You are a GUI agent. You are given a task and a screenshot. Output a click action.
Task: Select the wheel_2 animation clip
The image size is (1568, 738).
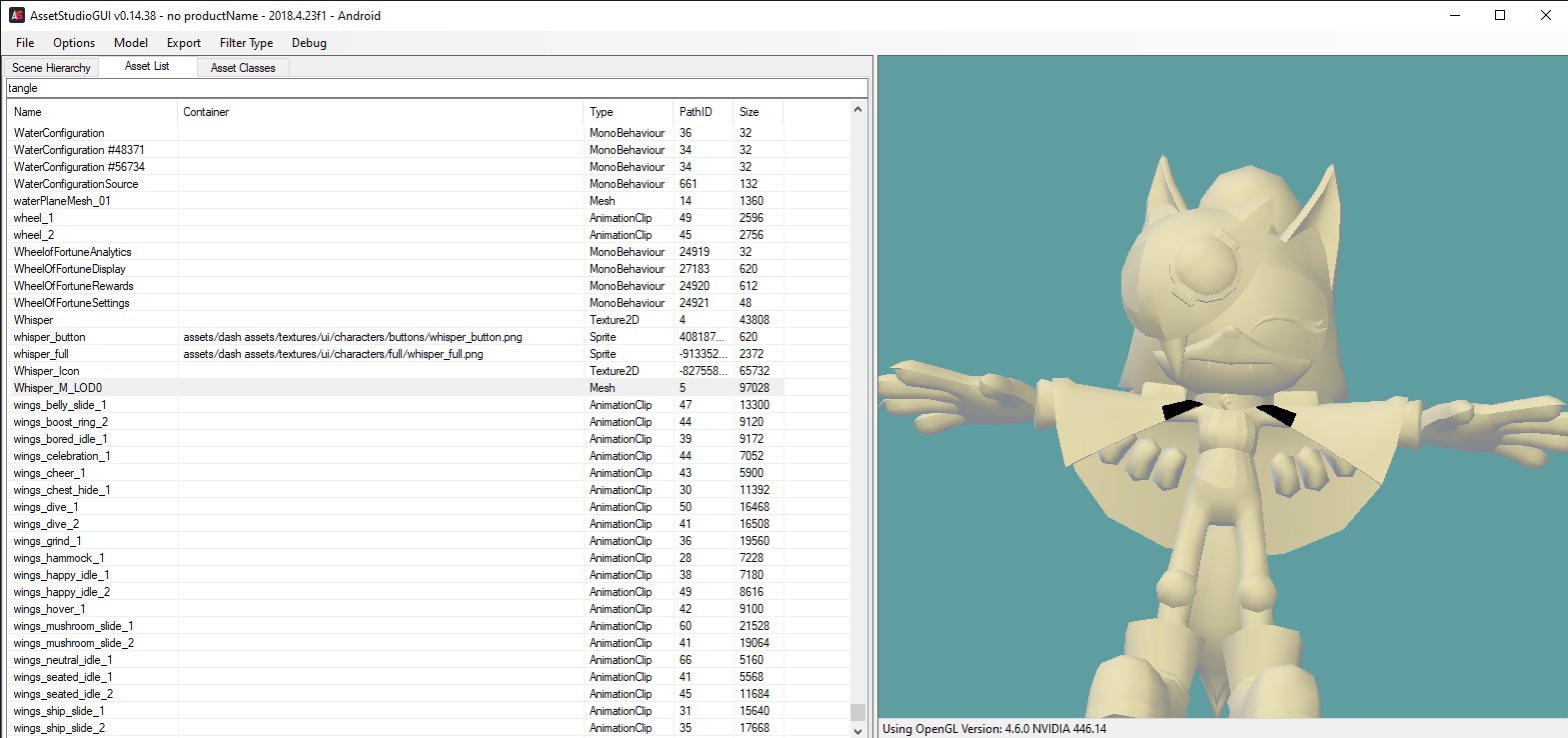pyautogui.click(x=430, y=235)
